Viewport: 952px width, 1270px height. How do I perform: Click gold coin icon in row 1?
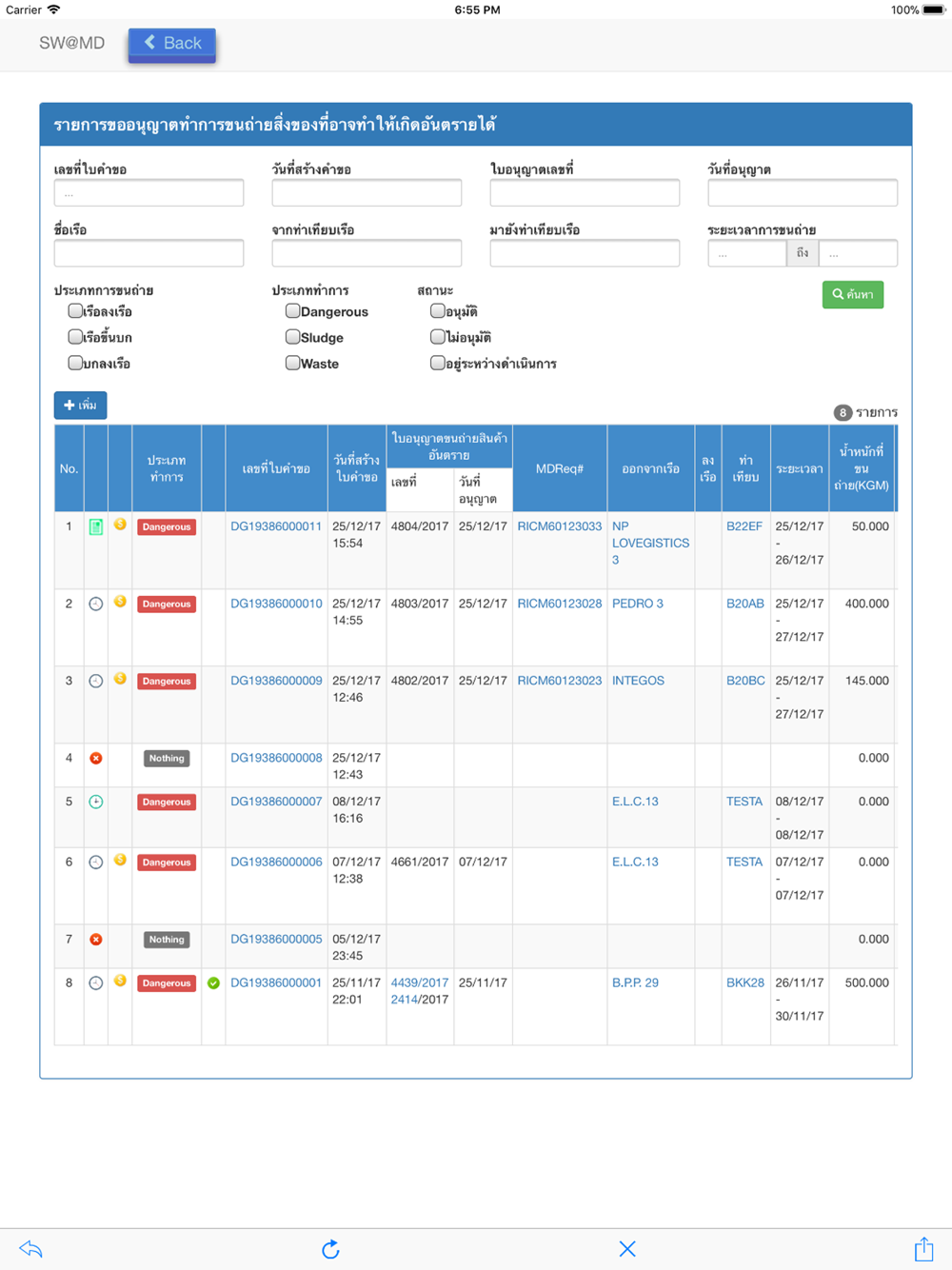[120, 525]
